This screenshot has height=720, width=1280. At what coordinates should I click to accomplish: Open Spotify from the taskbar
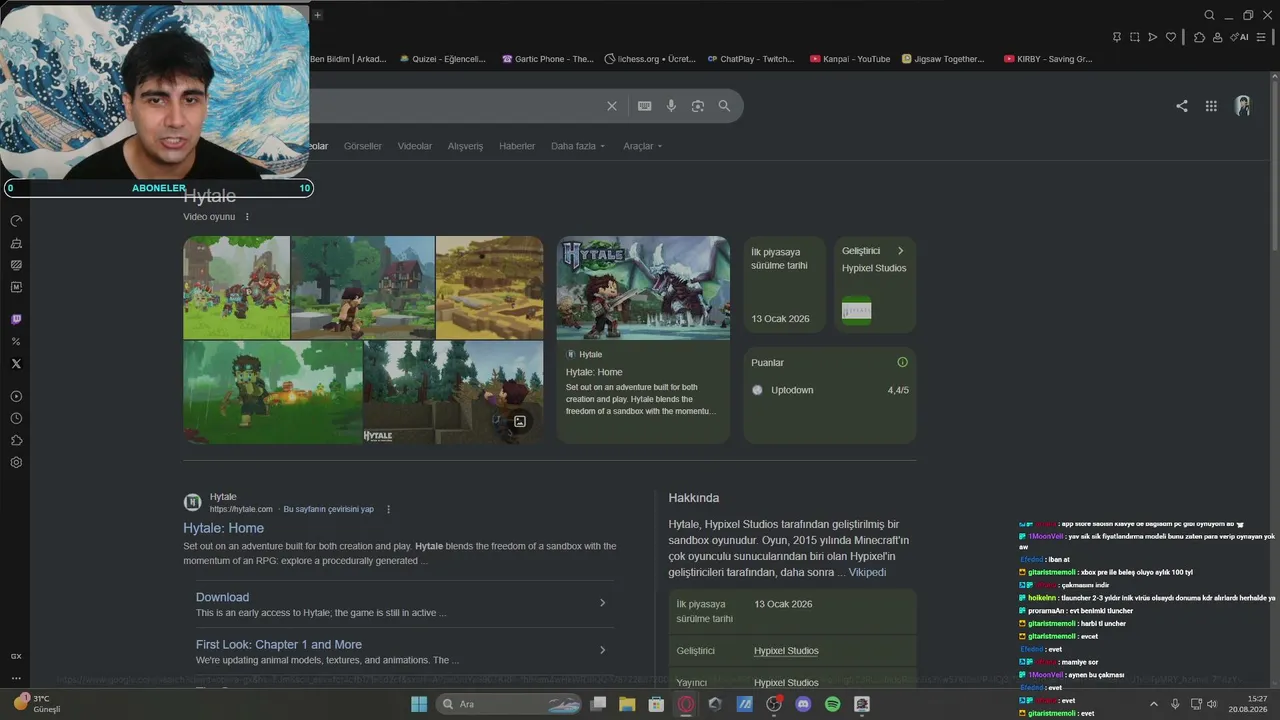(833, 704)
